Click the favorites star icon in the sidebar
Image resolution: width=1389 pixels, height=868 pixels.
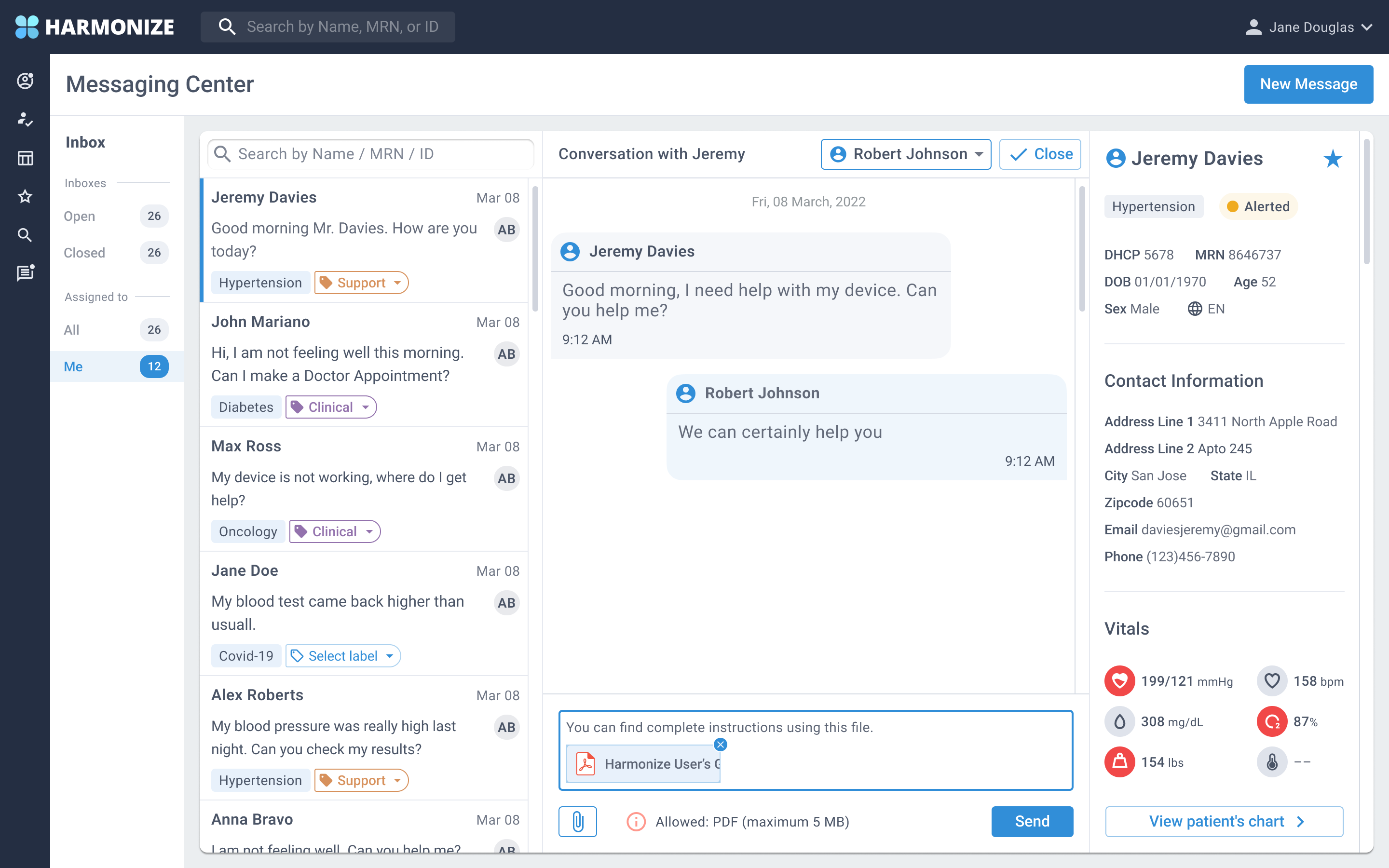point(25,196)
